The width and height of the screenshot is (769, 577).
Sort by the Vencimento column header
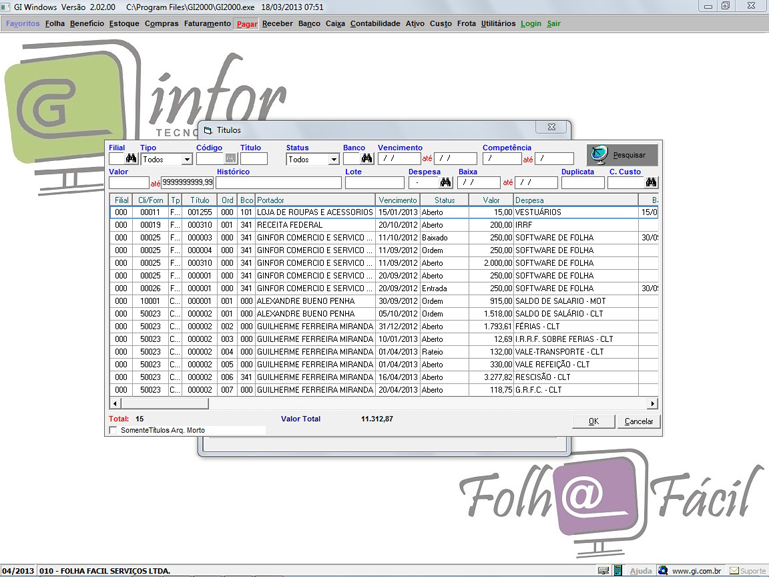point(398,200)
